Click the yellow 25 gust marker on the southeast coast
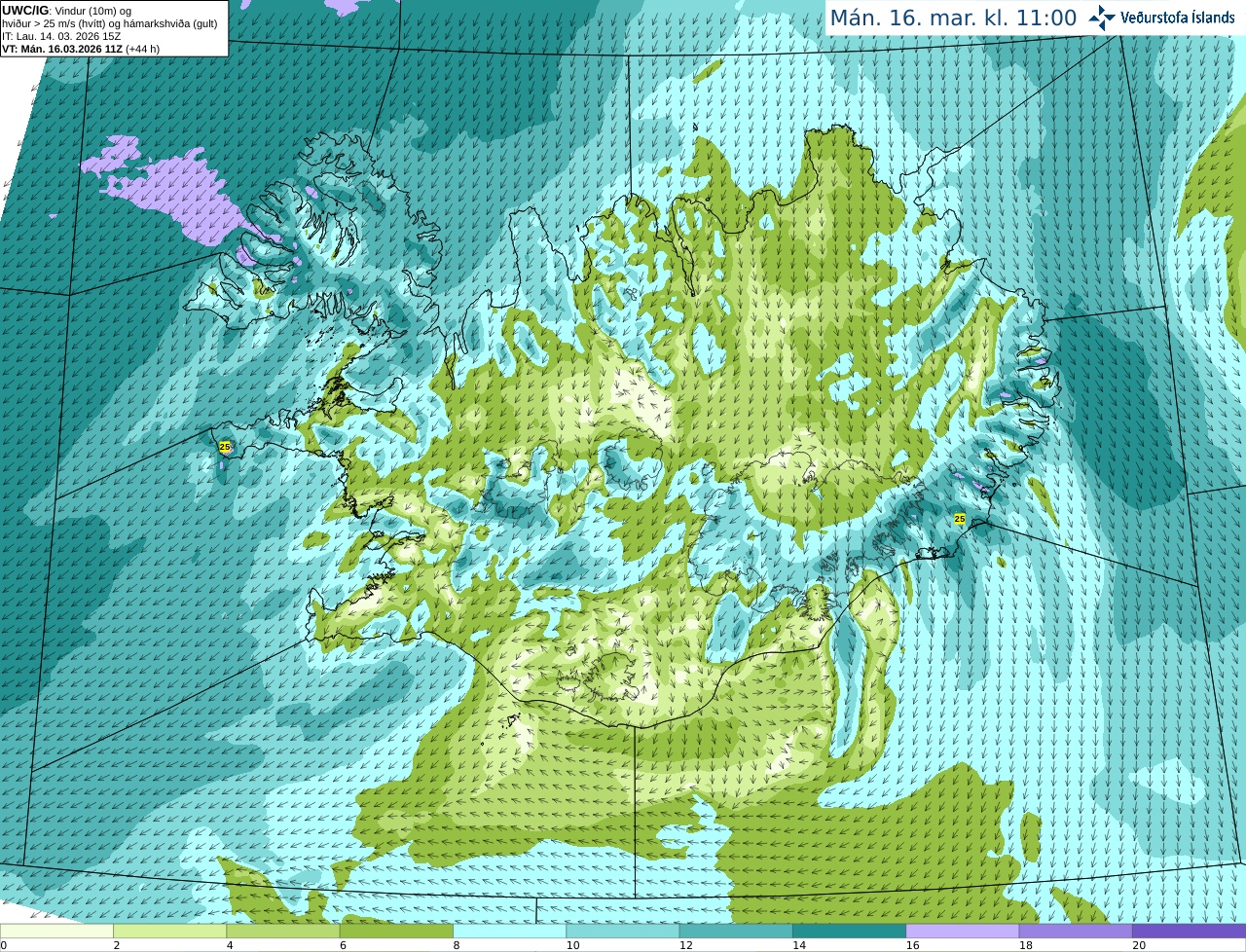Image resolution: width=1246 pixels, height=952 pixels. click(960, 520)
